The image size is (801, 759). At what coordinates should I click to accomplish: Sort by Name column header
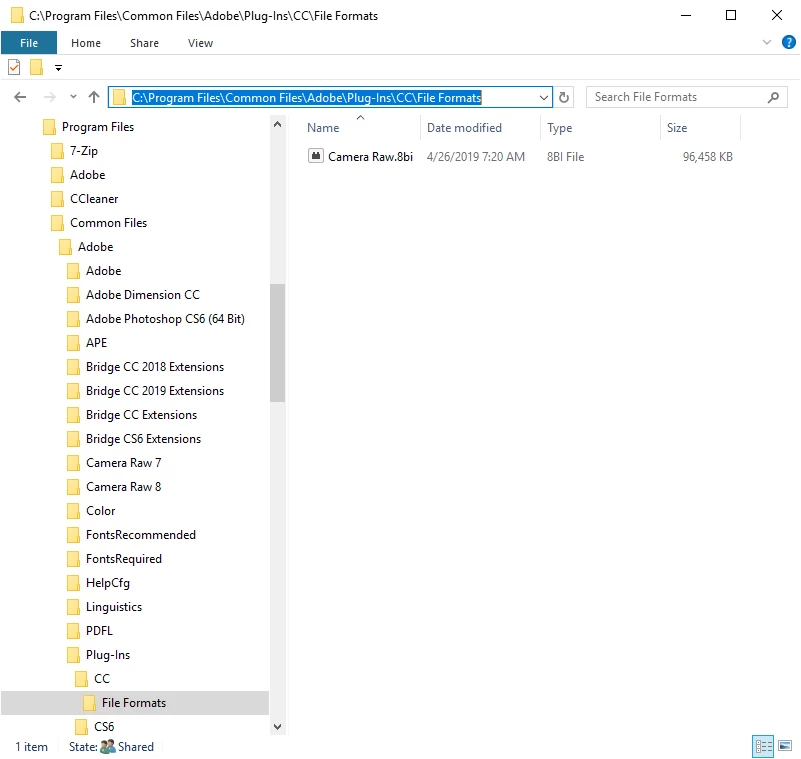pos(323,128)
